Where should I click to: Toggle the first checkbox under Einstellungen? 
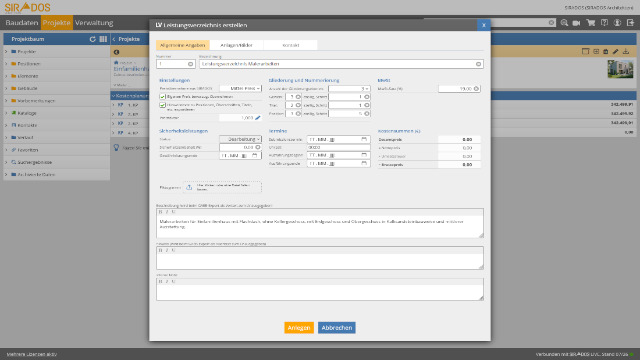point(162,97)
